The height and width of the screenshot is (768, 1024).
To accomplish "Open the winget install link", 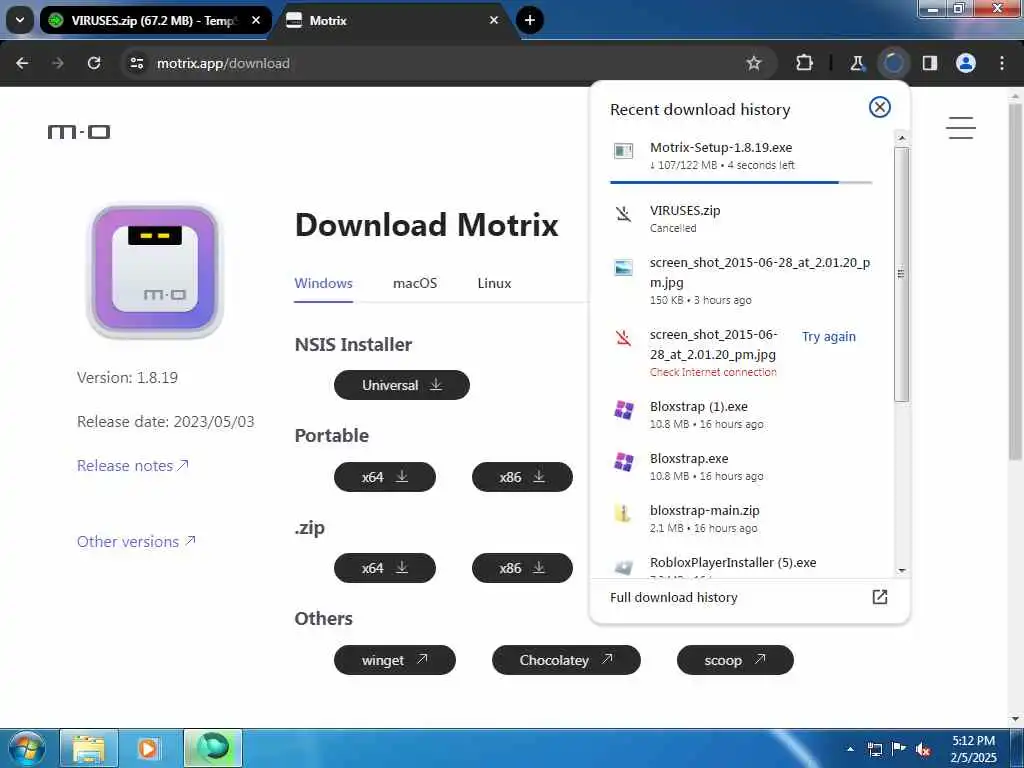I will click(x=394, y=660).
